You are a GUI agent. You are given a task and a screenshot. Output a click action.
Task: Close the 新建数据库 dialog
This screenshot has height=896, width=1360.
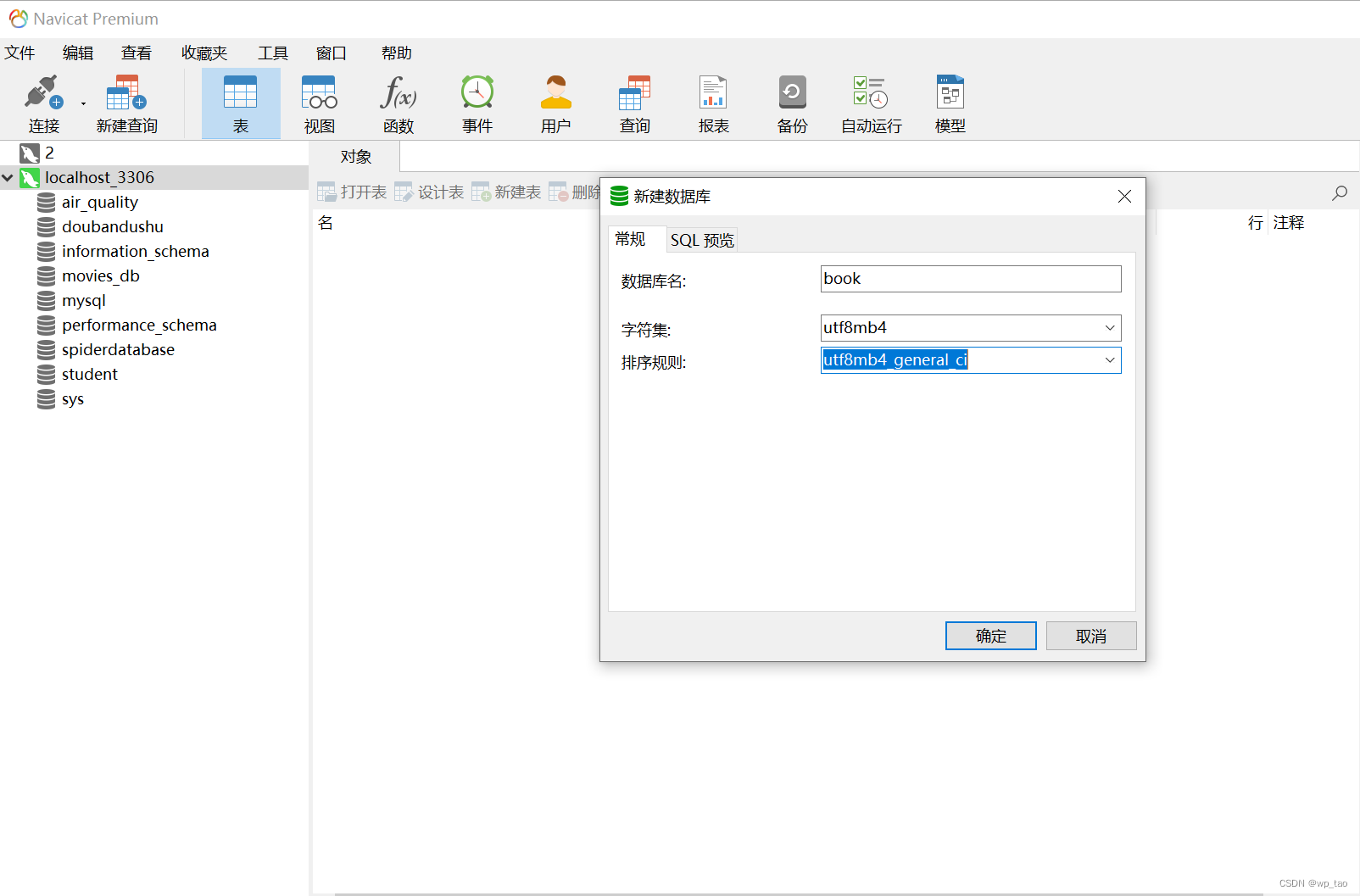coord(1124,197)
